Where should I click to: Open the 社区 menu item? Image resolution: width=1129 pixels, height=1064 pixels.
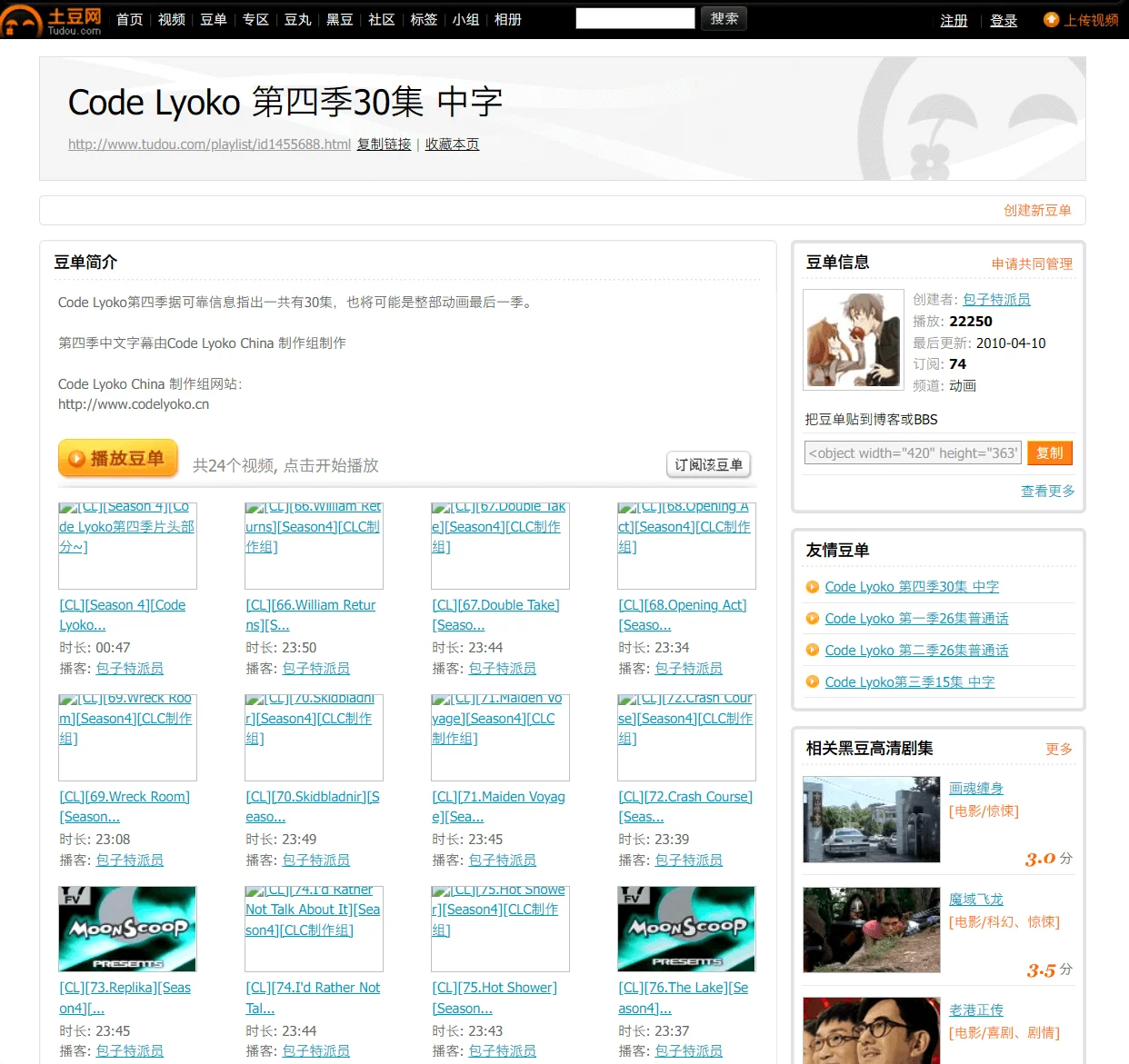click(381, 19)
